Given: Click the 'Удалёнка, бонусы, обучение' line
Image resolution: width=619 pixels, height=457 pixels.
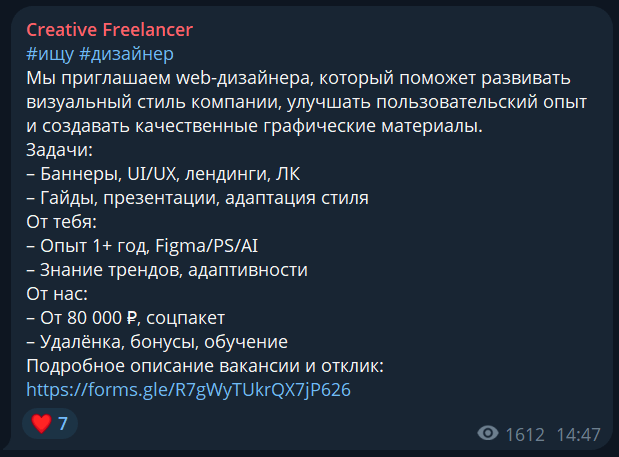Looking at the screenshot, I should pos(157,342).
